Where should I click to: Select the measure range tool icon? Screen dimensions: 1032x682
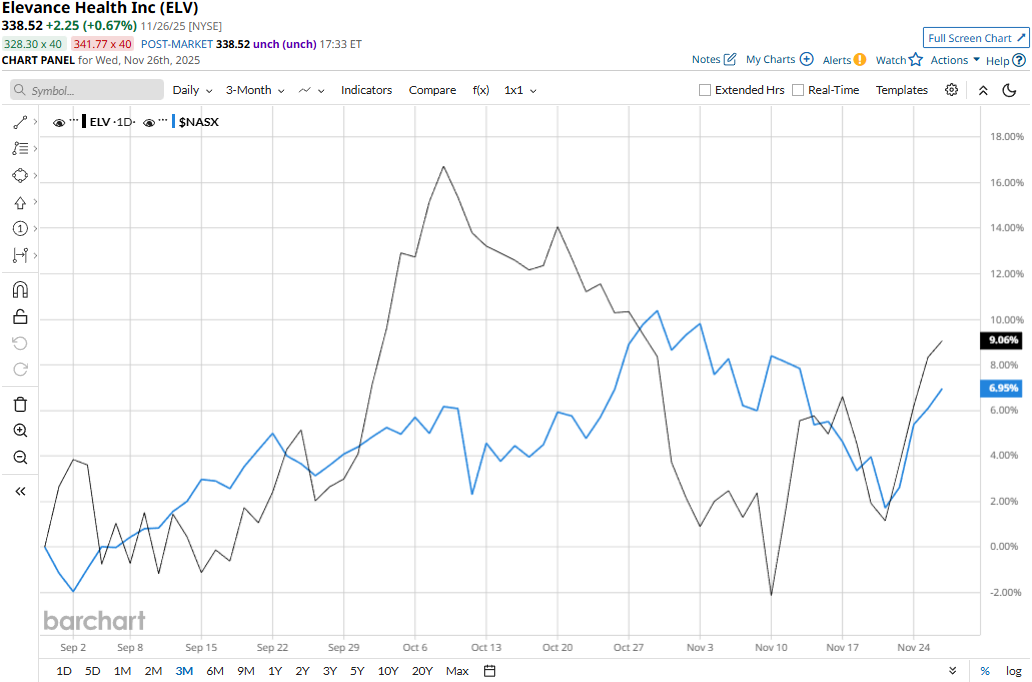20,255
